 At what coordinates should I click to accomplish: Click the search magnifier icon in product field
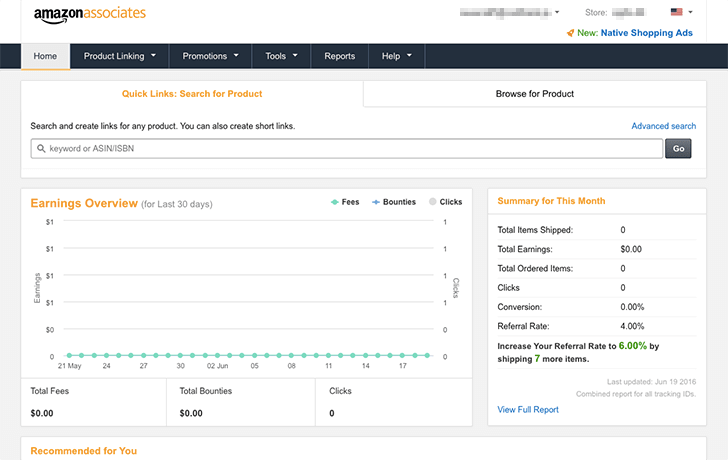41,149
